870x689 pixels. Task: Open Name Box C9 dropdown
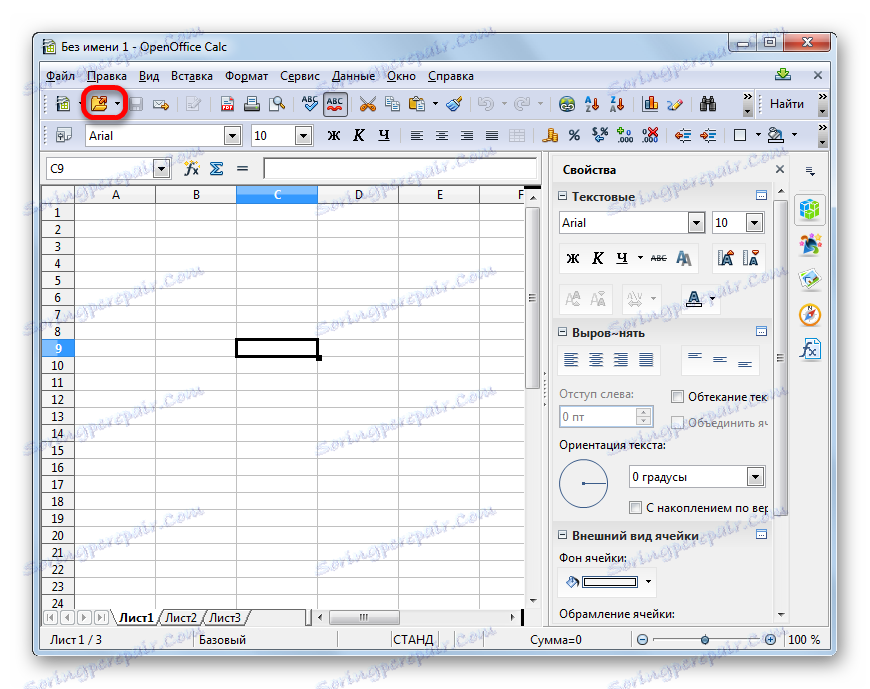161,169
